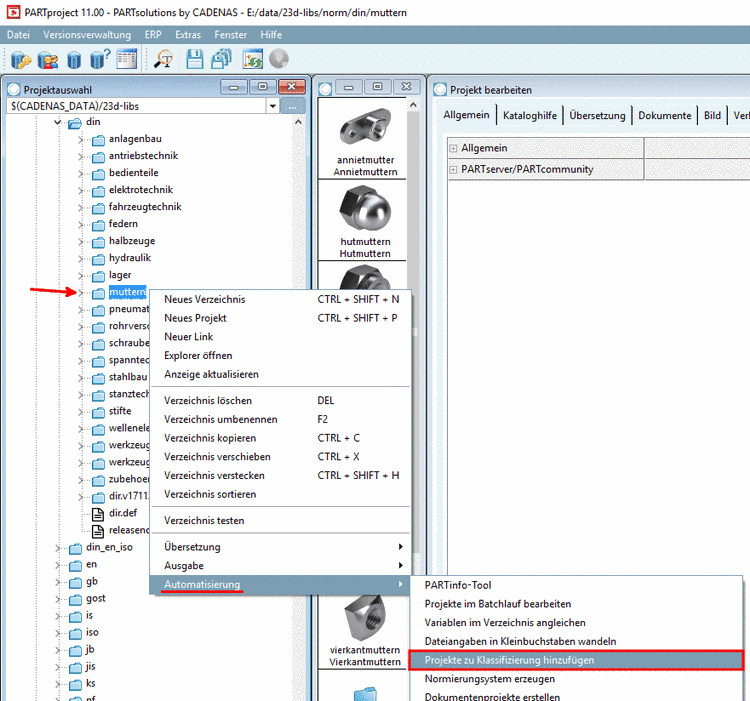
Task: Switch to the Übersetzung tab
Action: click(x=597, y=115)
